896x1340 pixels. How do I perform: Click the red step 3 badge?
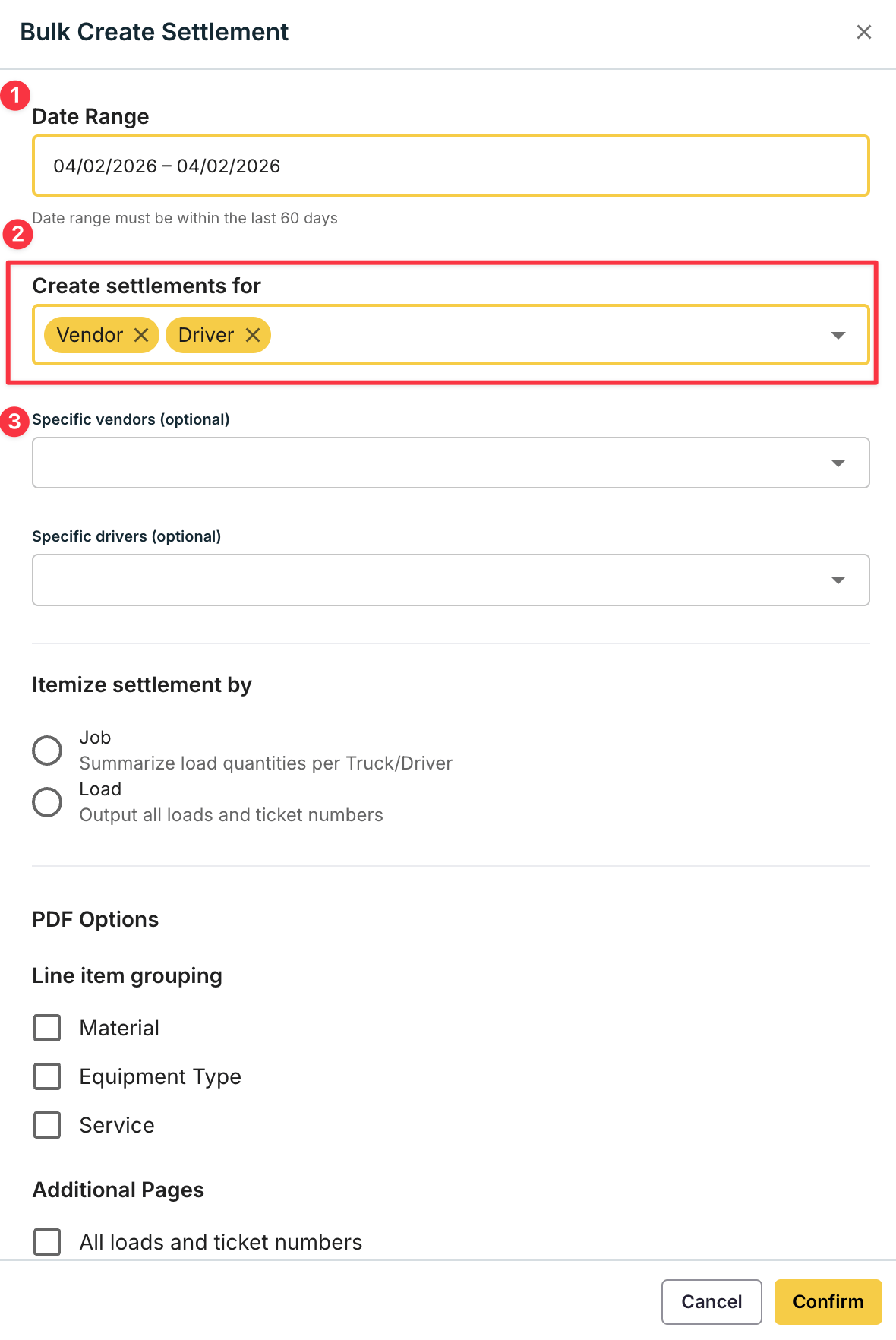(x=14, y=422)
